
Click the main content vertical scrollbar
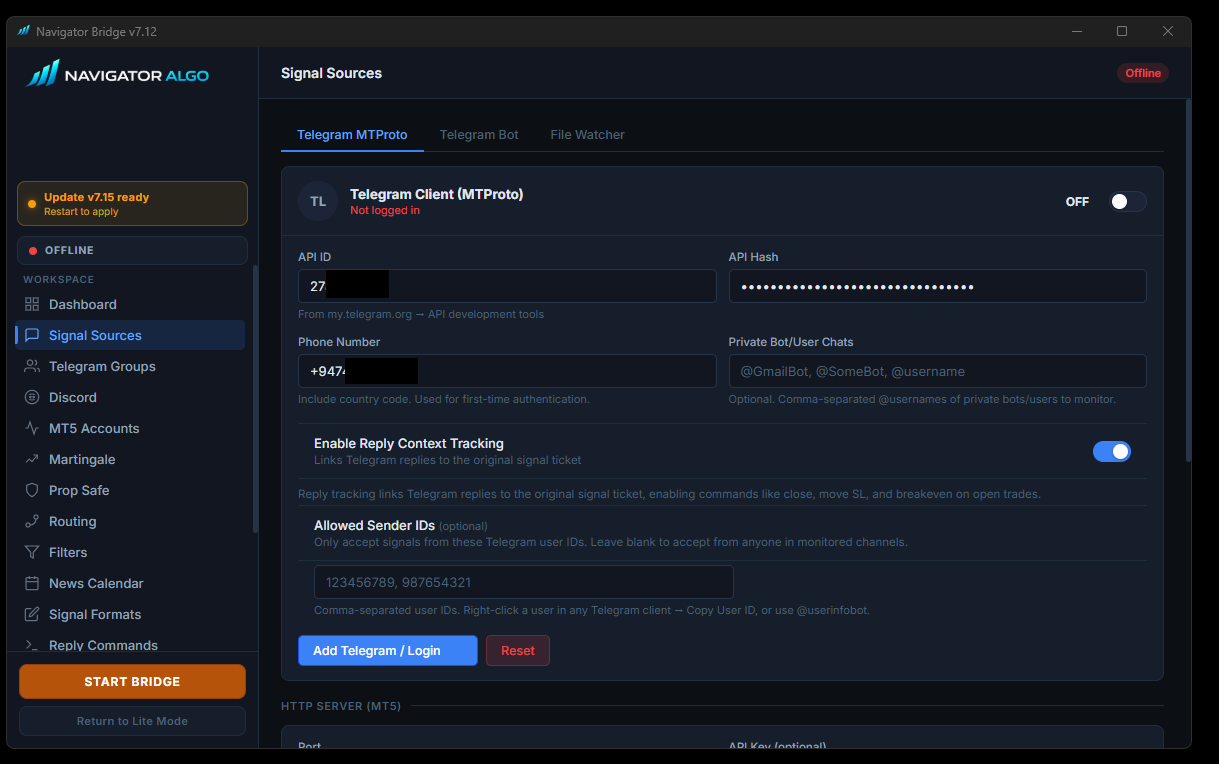tap(1188, 280)
